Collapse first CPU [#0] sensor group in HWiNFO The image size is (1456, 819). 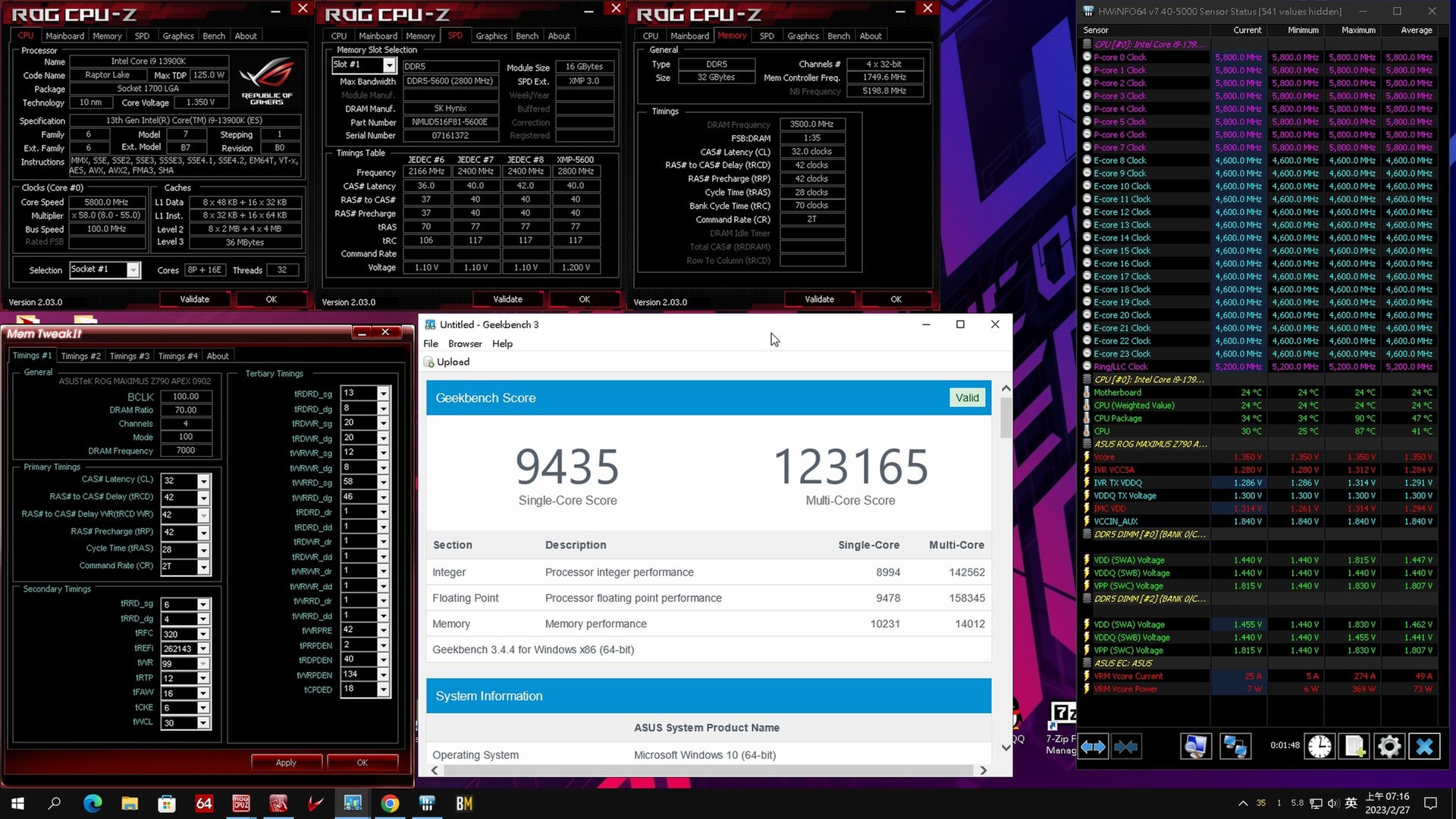click(1087, 45)
